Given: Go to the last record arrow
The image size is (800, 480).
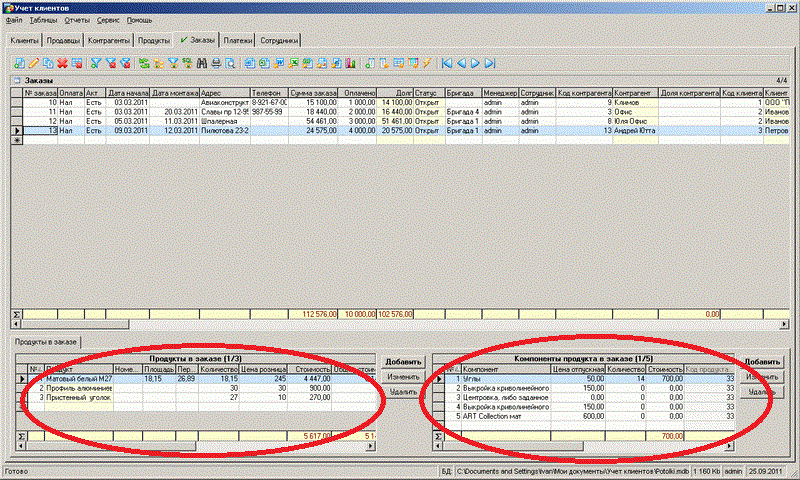Looking at the screenshot, I should (x=489, y=63).
